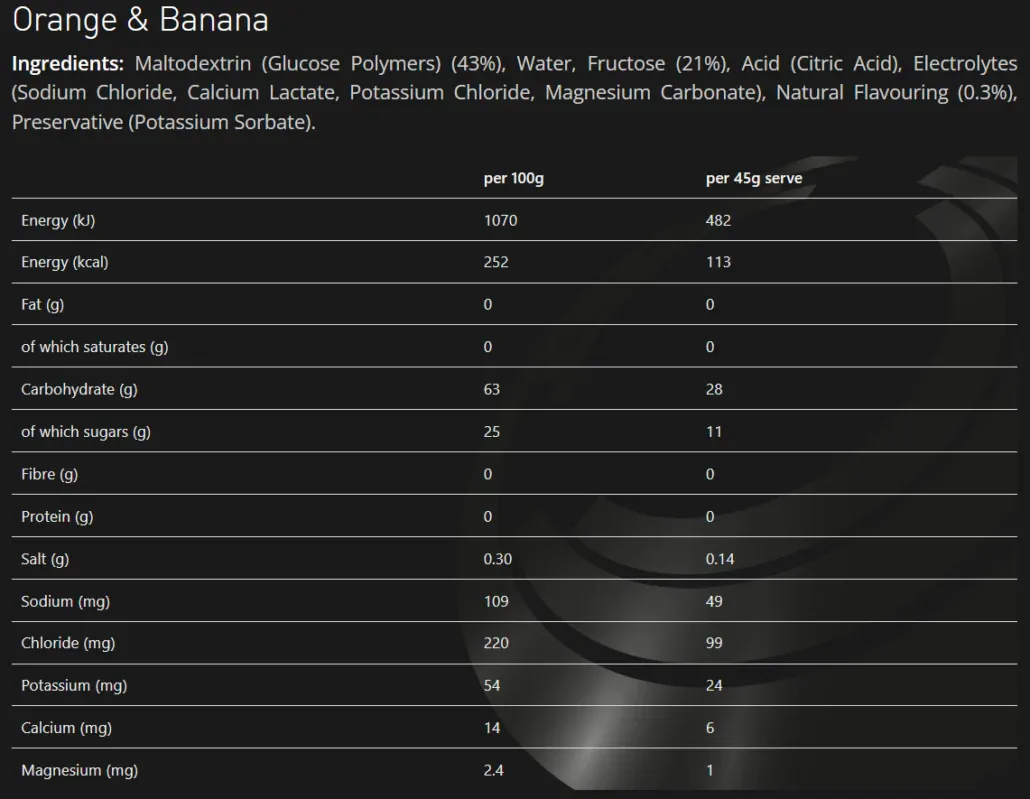This screenshot has height=799, width=1030.
Task: Click the Energy (kJ) row label
Action: click(x=58, y=220)
